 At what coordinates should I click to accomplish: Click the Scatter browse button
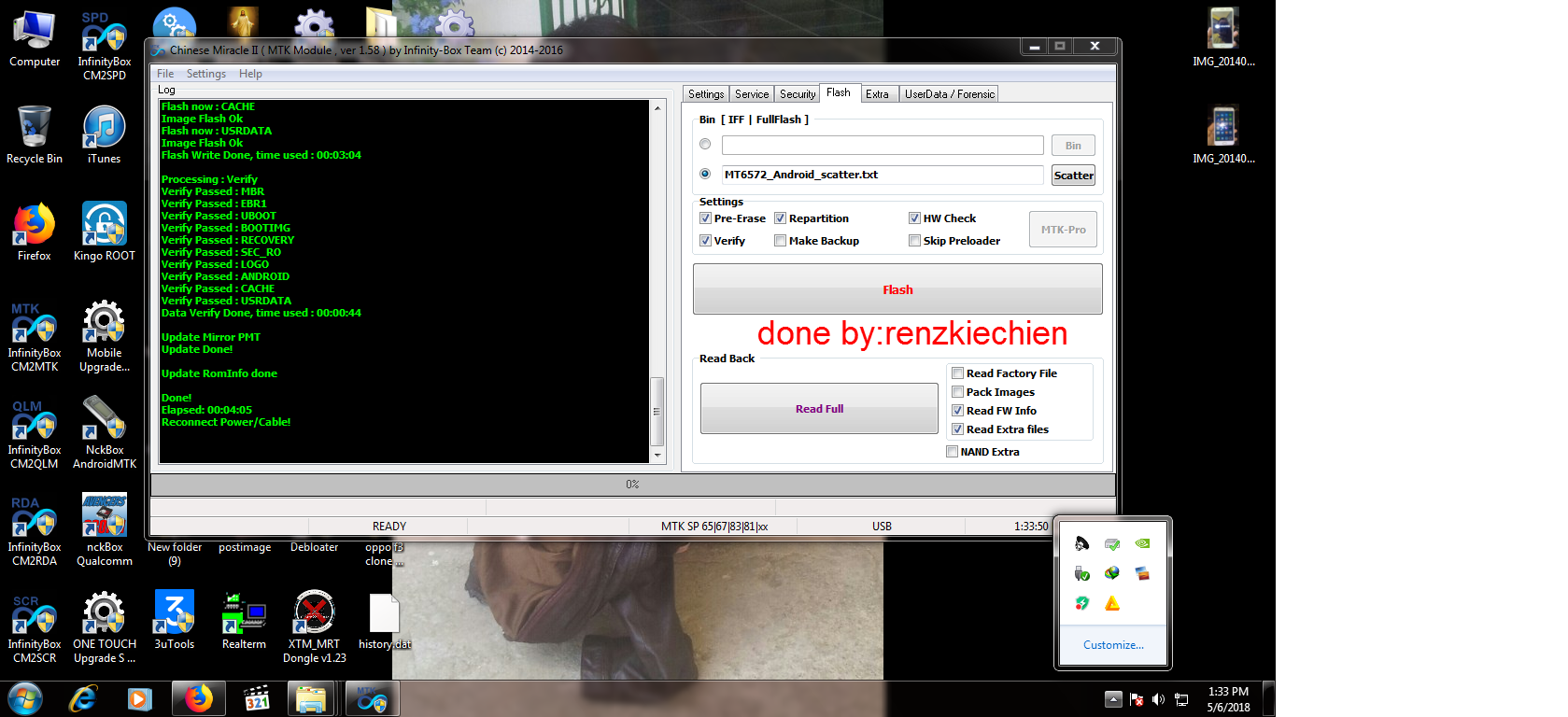pyautogui.click(x=1073, y=176)
